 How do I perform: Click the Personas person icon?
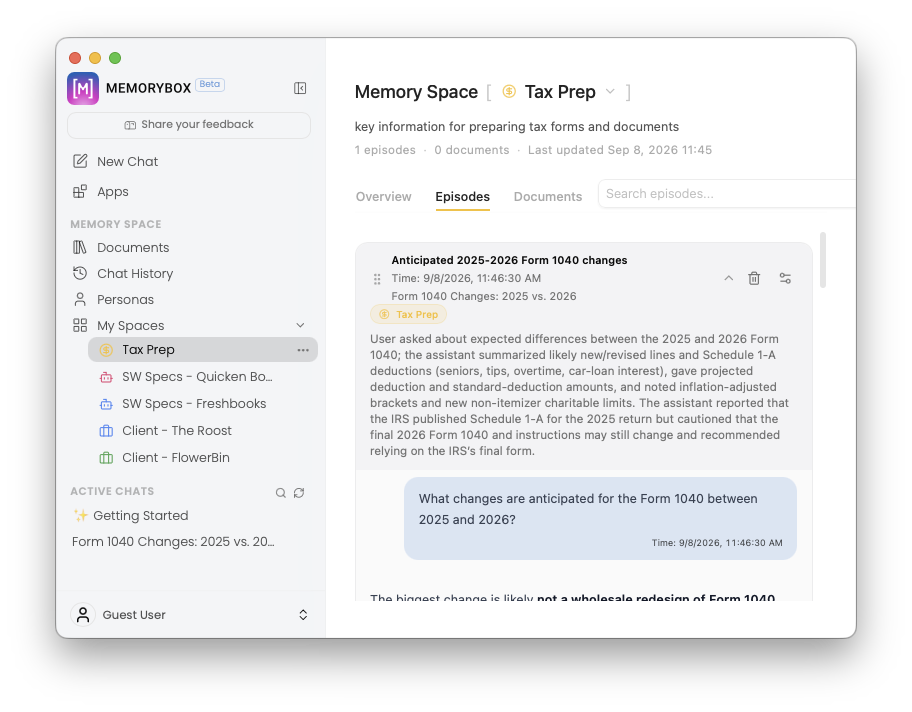(80, 299)
